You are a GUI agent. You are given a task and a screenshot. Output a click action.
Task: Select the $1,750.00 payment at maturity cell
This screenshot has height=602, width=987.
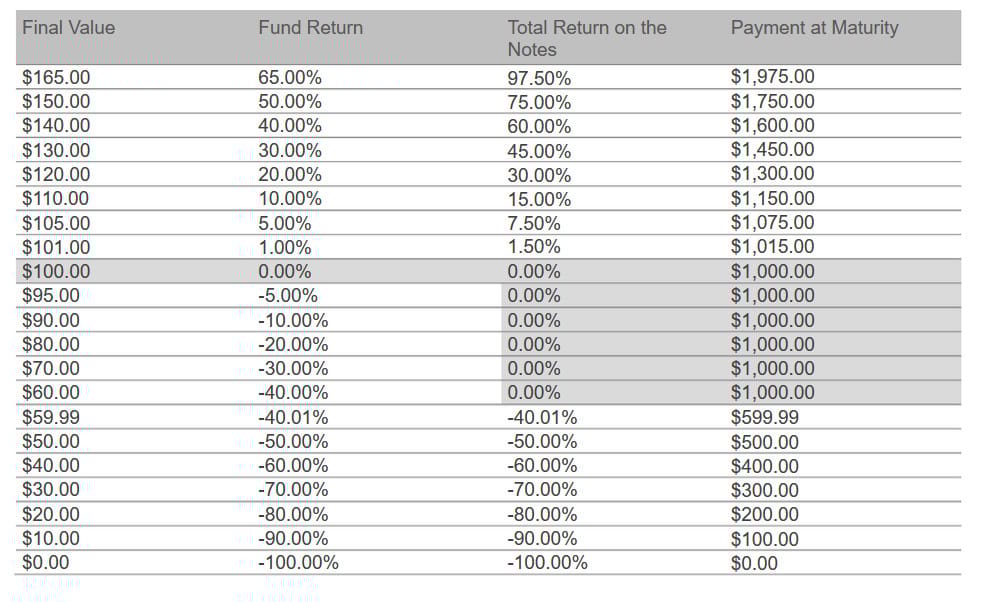click(x=772, y=101)
